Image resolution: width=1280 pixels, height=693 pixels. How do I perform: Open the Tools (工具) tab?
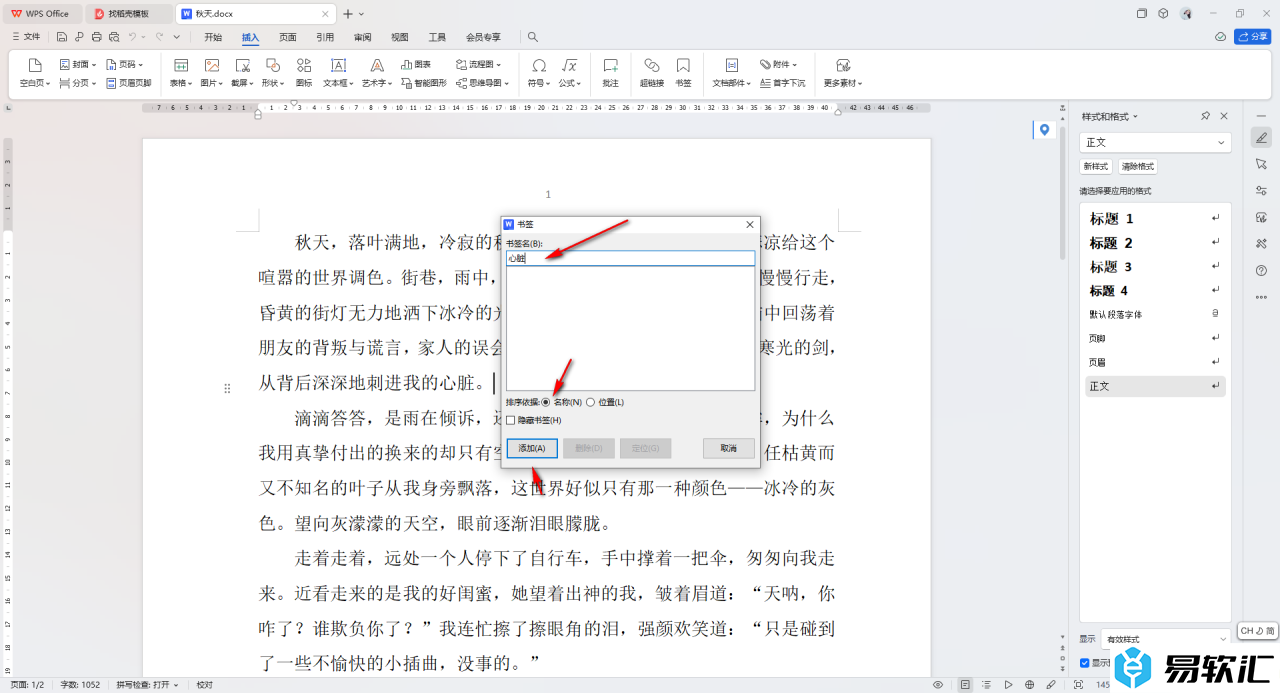tap(437, 37)
